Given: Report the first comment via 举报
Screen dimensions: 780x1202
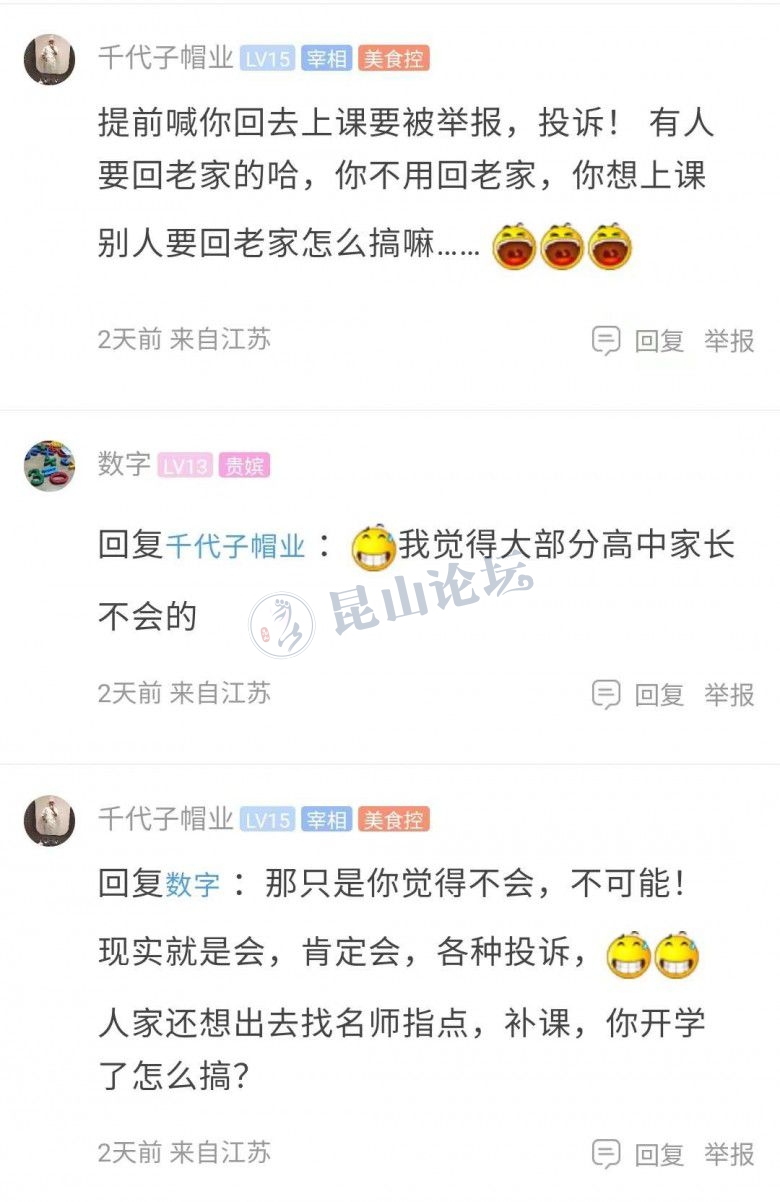Looking at the screenshot, I should pyautogui.click(x=729, y=341).
